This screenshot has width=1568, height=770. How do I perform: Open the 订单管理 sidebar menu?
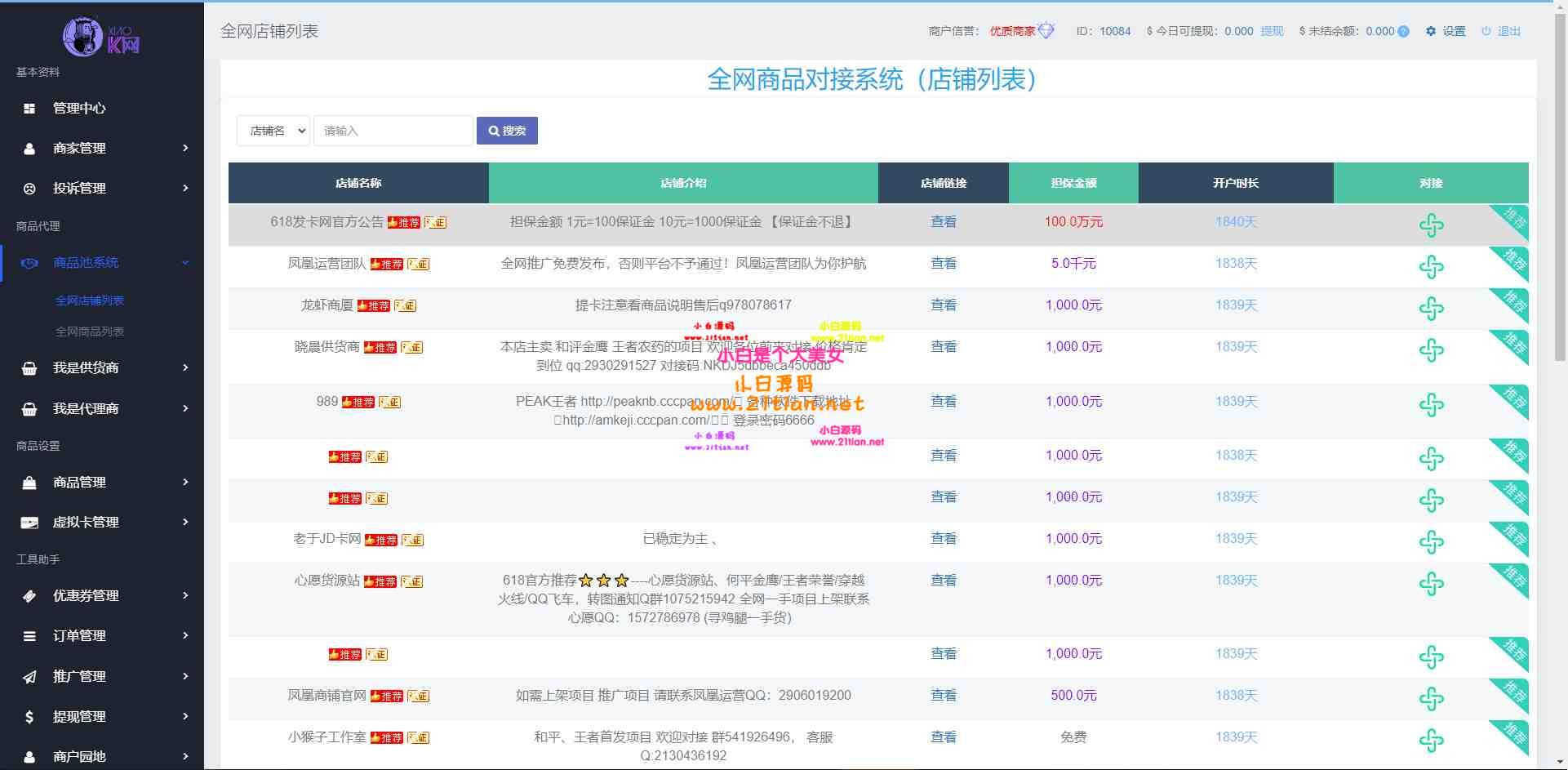click(102, 635)
